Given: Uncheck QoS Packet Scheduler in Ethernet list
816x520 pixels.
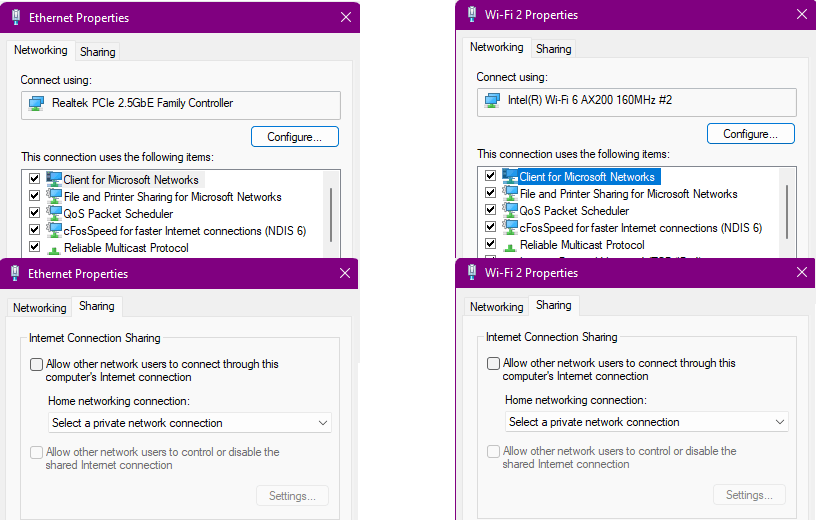Looking at the screenshot, I should pos(34,212).
